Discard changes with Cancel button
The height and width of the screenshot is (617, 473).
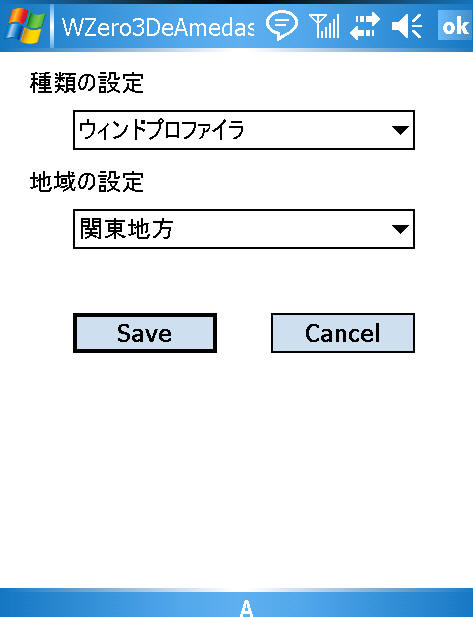[x=343, y=333]
